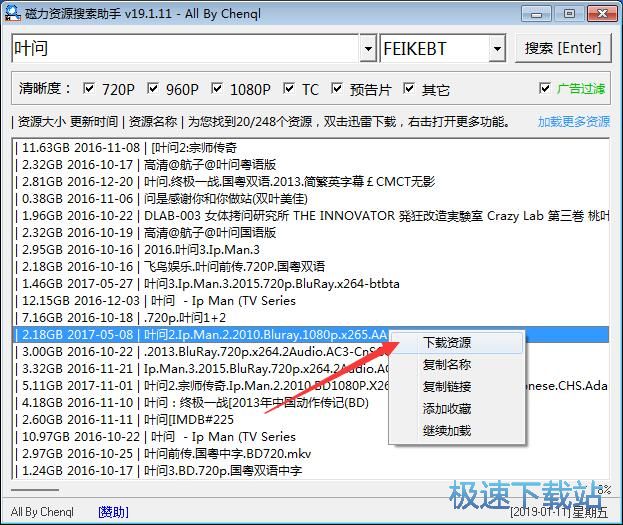Toggle the 预告片 trailer checkbox
Screen dimensions: 623x525
pyautogui.click(x=338, y=89)
